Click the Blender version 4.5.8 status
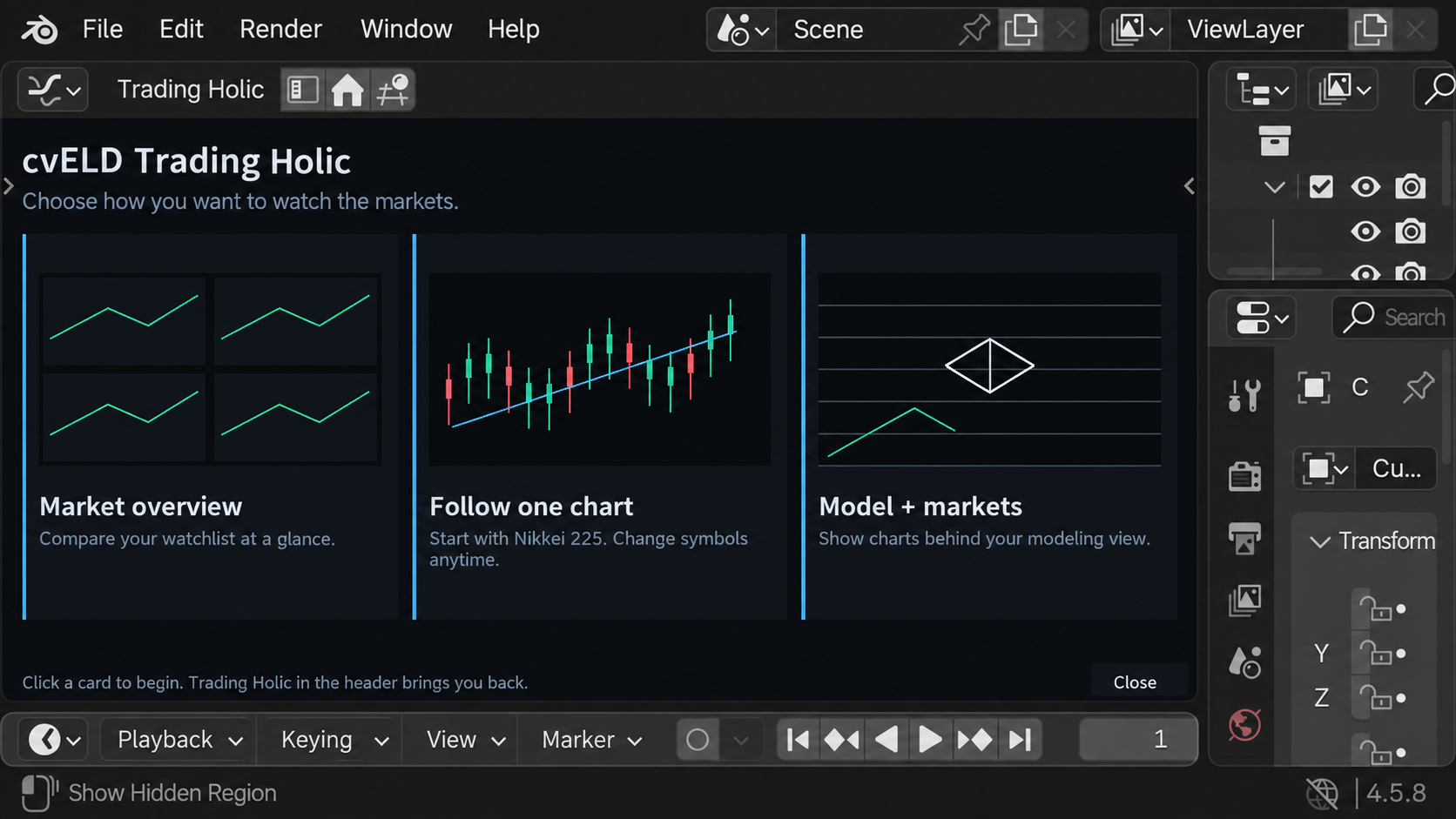The width and height of the screenshot is (1456, 819). click(1396, 793)
